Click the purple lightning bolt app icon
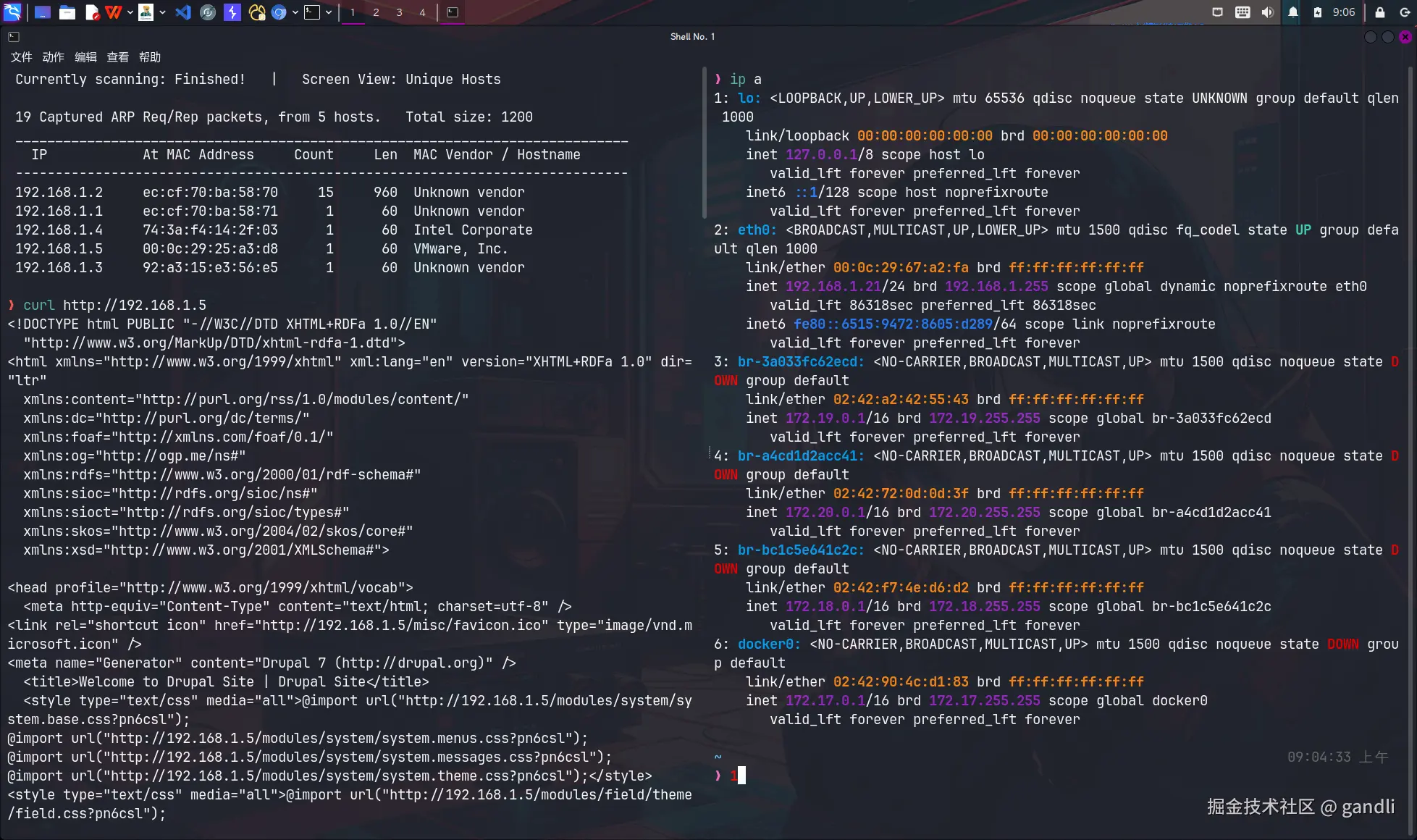Viewport: 1417px width, 840px height. point(232,12)
